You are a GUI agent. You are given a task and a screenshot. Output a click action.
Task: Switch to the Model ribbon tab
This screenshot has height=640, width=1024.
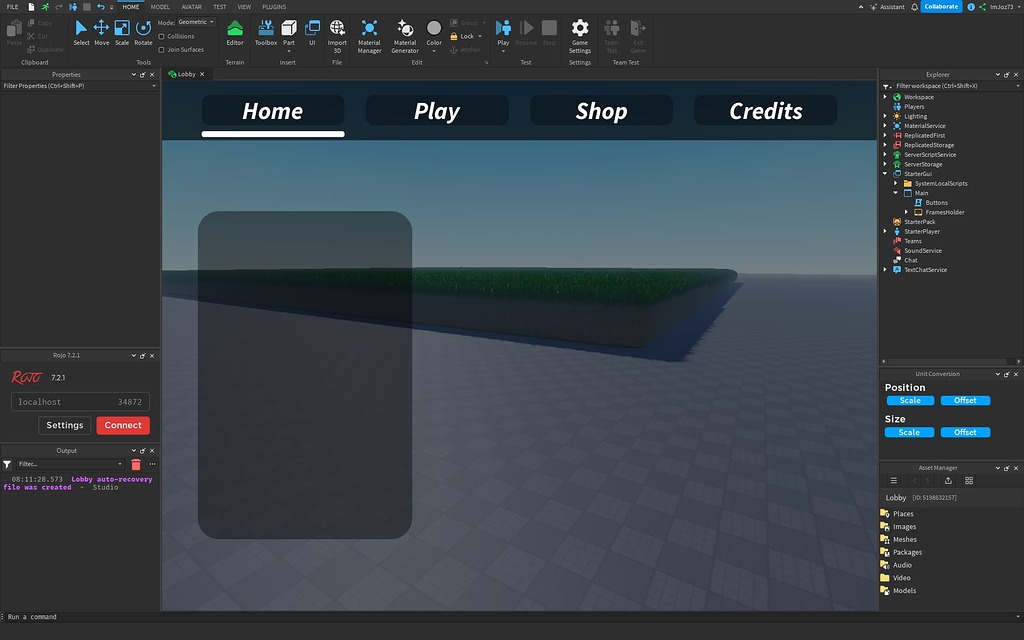[x=160, y=6]
